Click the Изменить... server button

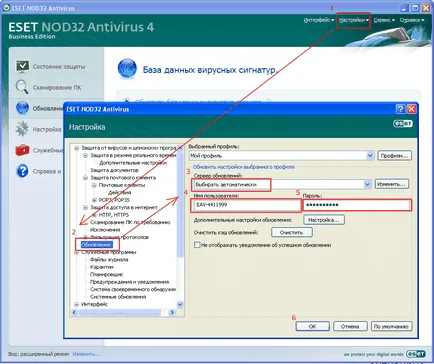click(392, 184)
